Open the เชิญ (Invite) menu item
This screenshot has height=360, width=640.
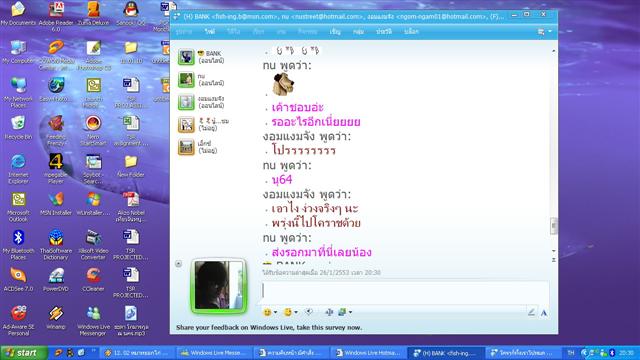click(x=335, y=31)
